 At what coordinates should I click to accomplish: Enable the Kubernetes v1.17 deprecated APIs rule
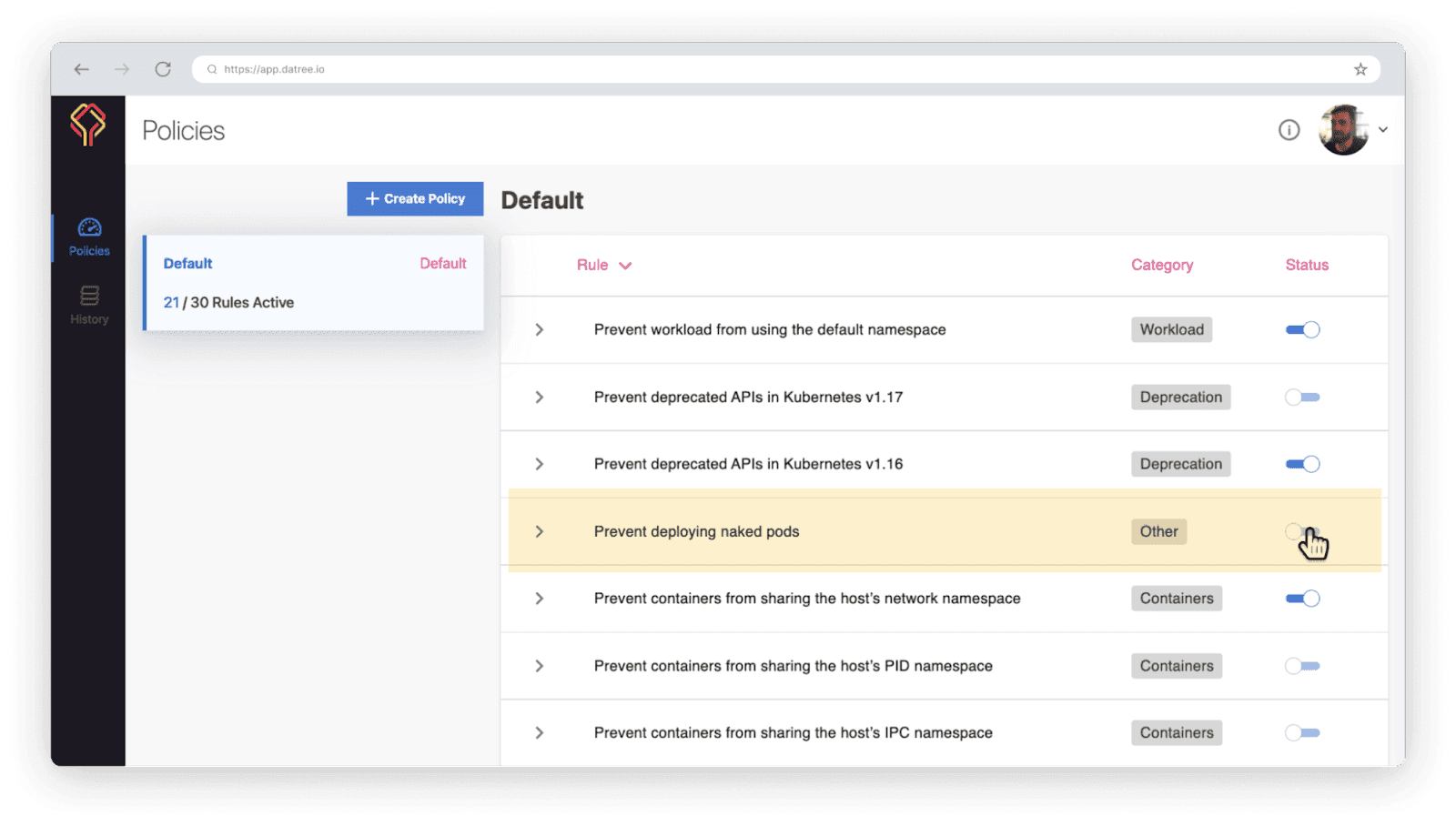pos(1302,398)
